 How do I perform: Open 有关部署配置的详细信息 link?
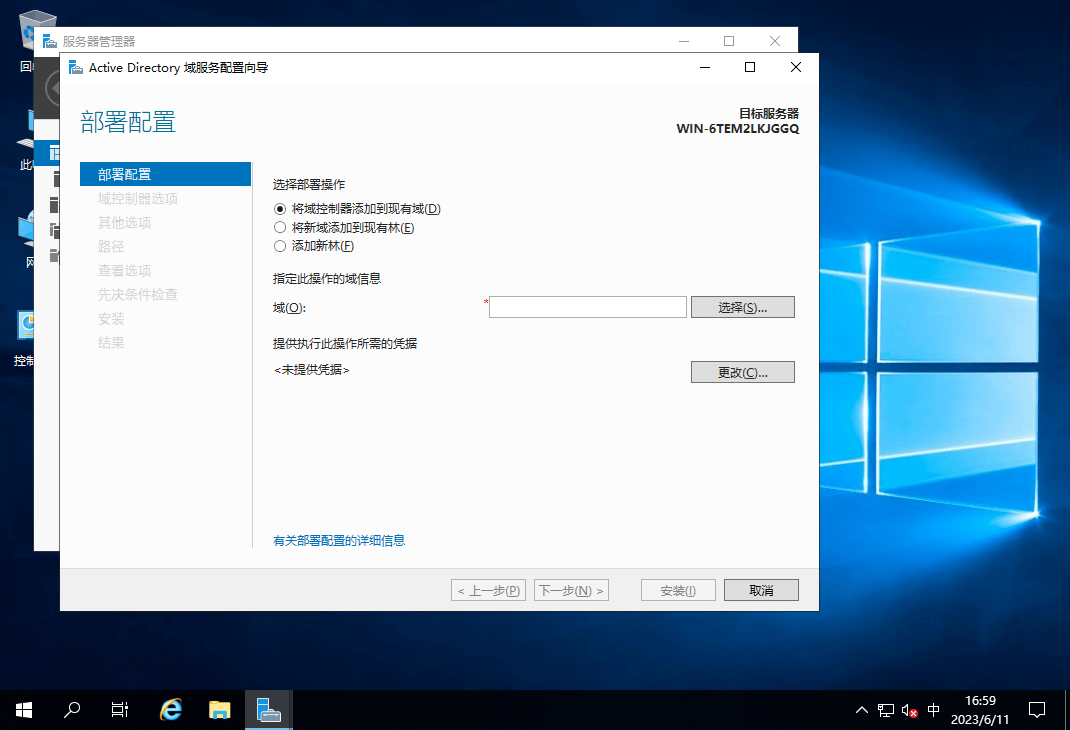click(x=339, y=540)
